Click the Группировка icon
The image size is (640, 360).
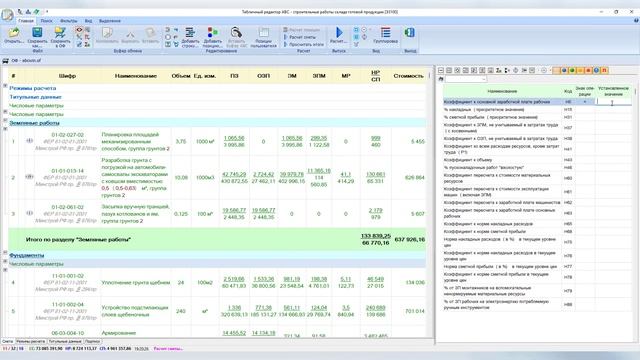(385, 32)
